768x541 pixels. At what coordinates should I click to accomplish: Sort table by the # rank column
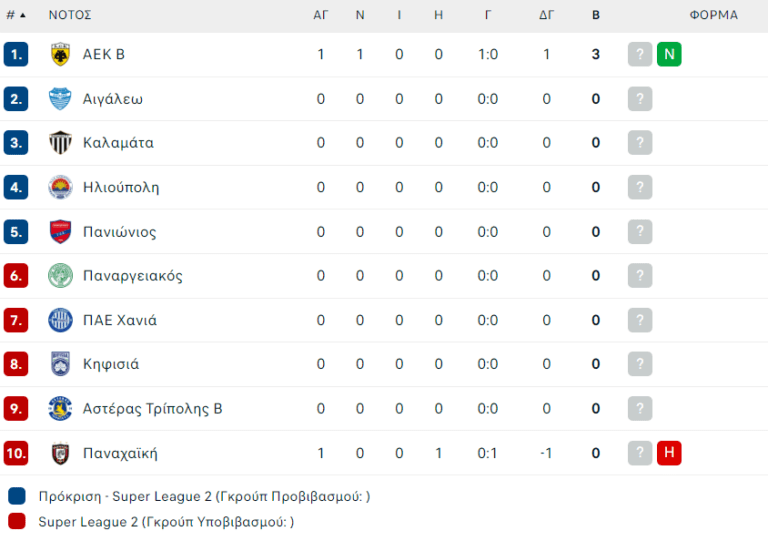pyautogui.click(x=15, y=15)
